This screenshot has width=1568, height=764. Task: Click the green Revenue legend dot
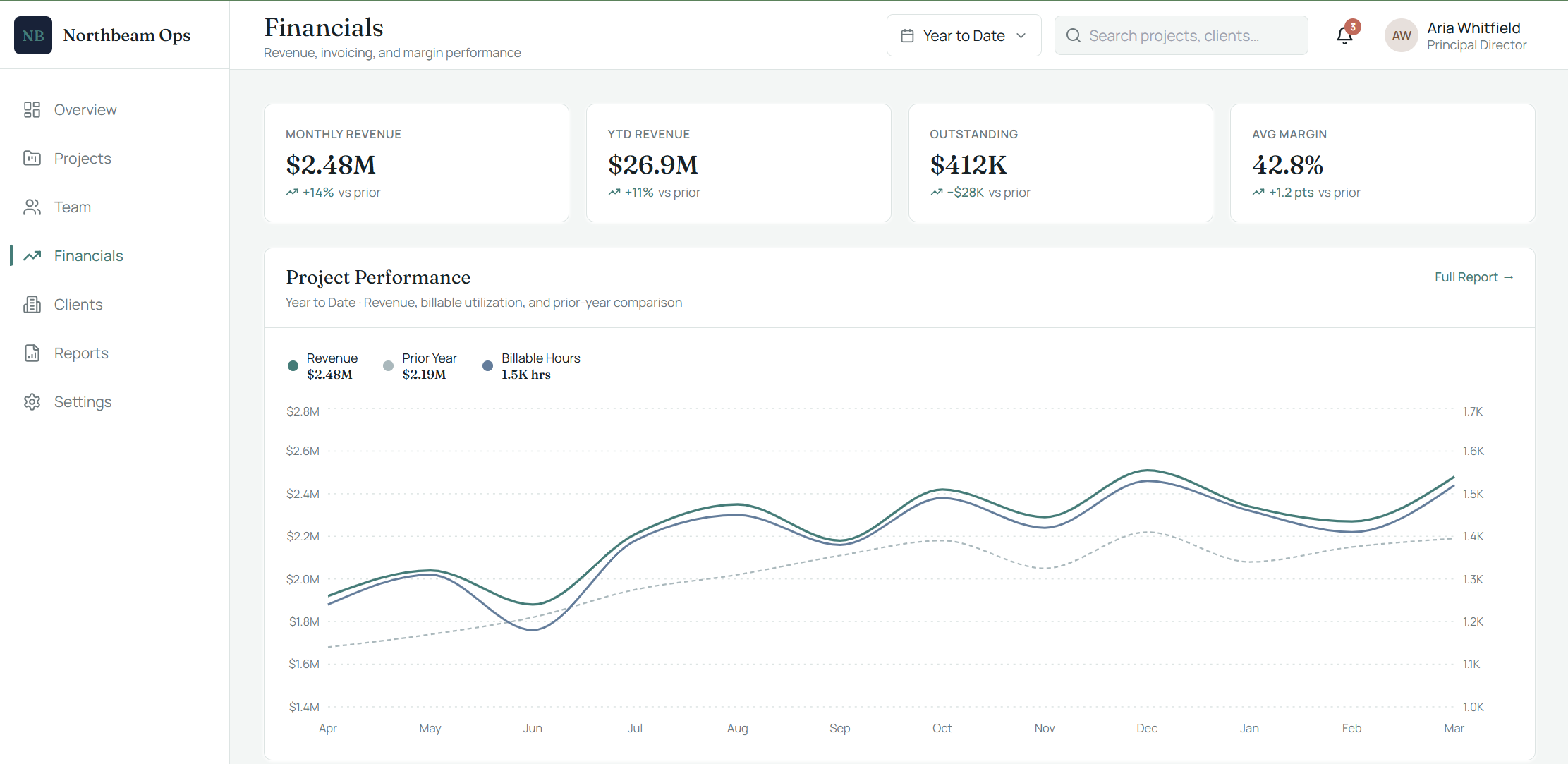click(x=293, y=365)
